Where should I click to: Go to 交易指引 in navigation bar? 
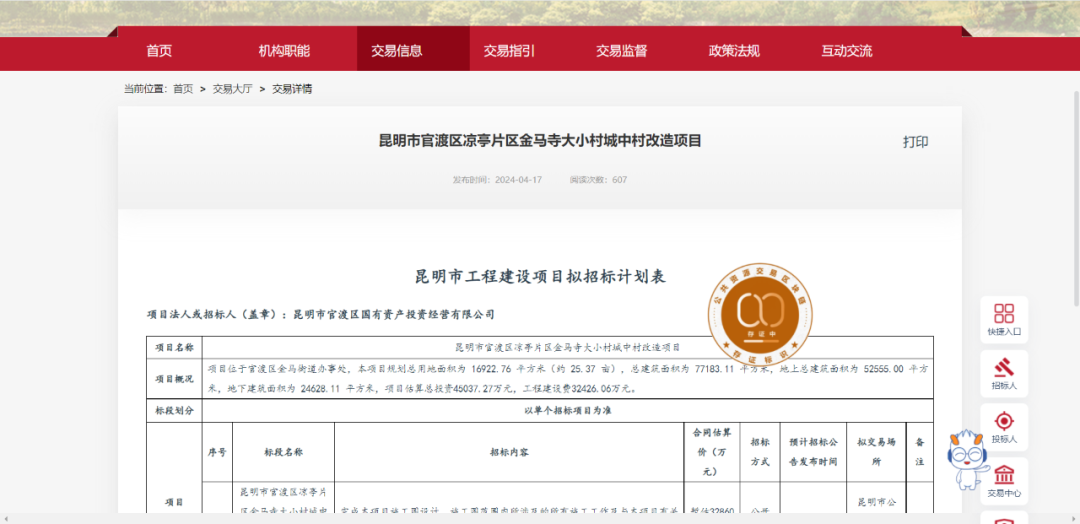pyautogui.click(x=509, y=51)
